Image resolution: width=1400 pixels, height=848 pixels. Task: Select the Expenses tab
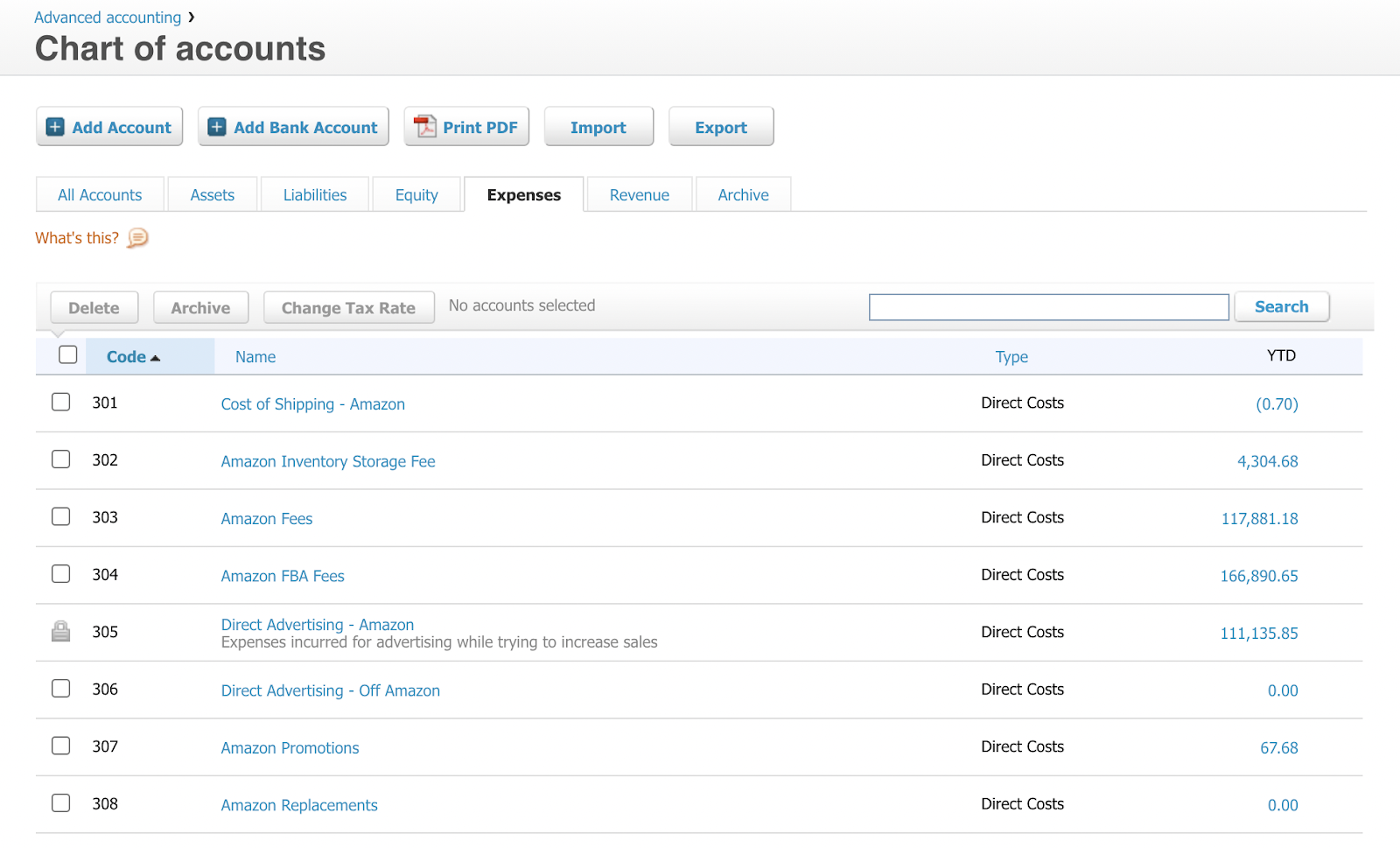pyautogui.click(x=524, y=194)
